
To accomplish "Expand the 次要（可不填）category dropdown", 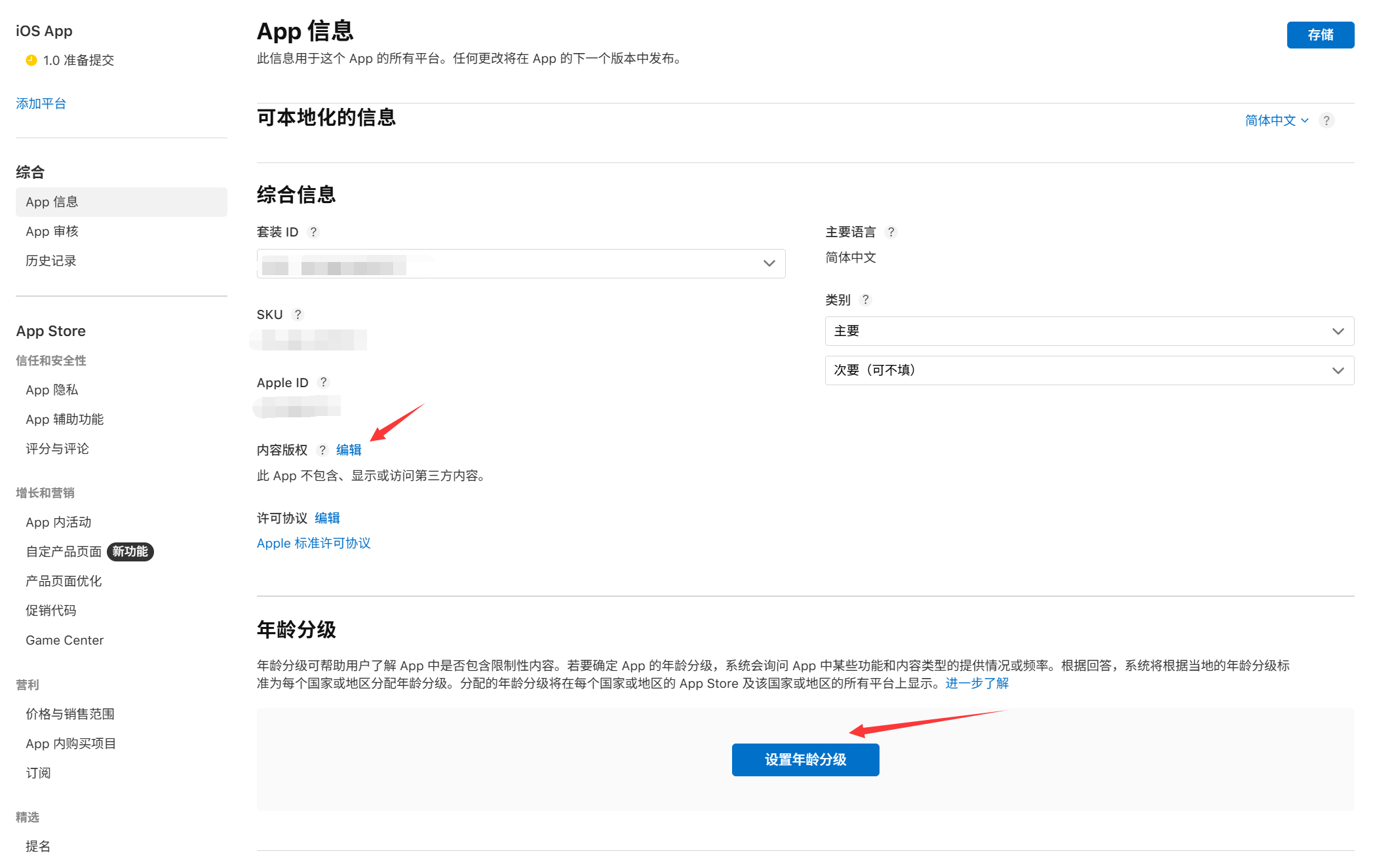I will click(x=1089, y=371).
